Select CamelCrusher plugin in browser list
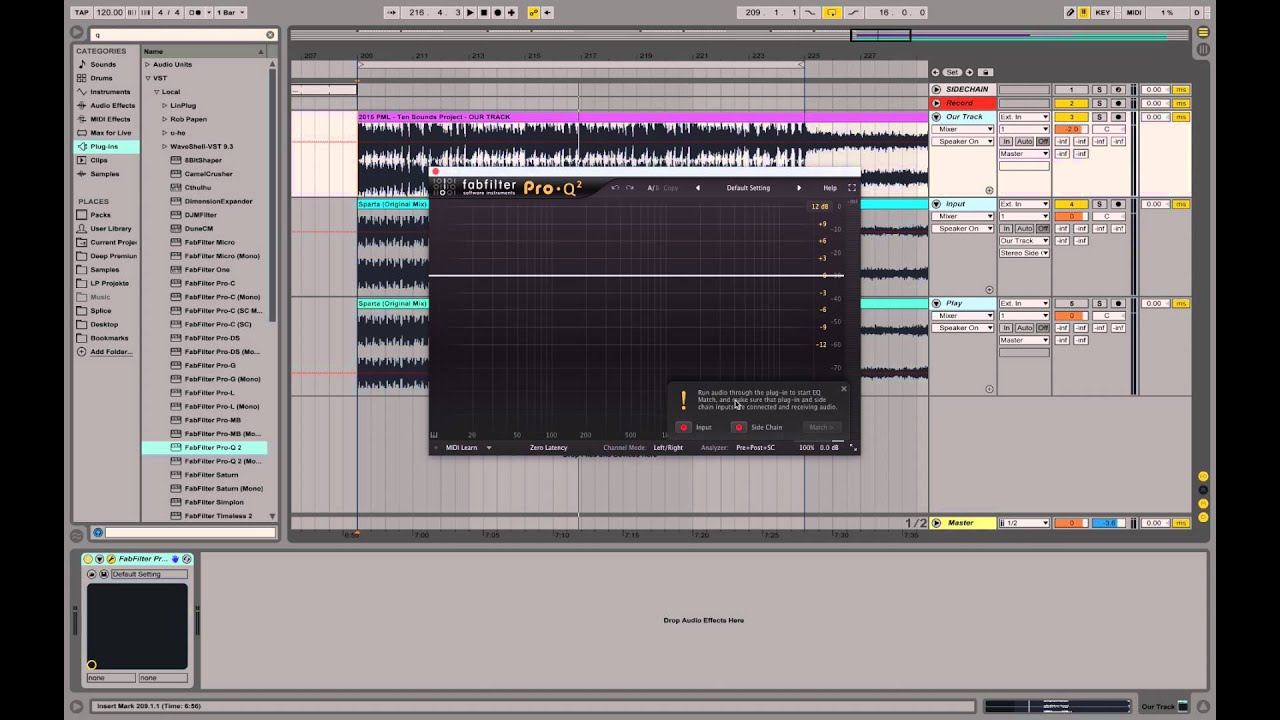This screenshot has height=720, width=1280. point(208,173)
